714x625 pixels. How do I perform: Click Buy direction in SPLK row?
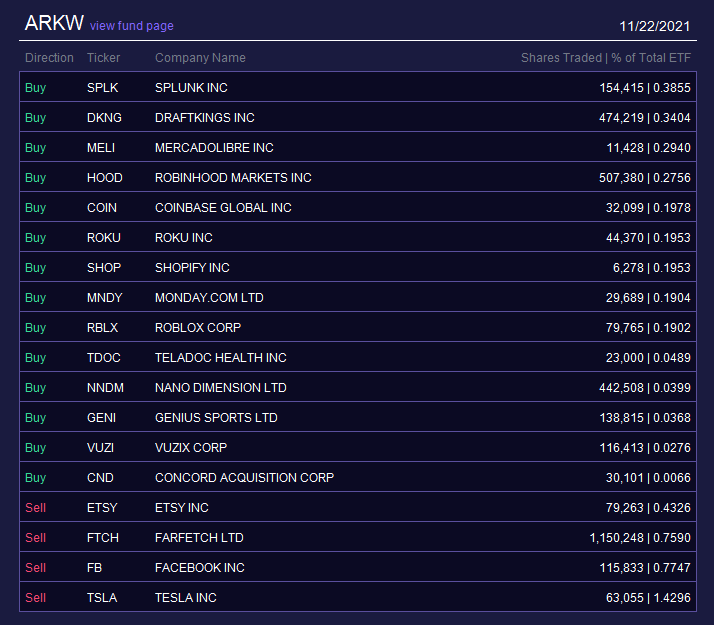click(36, 87)
